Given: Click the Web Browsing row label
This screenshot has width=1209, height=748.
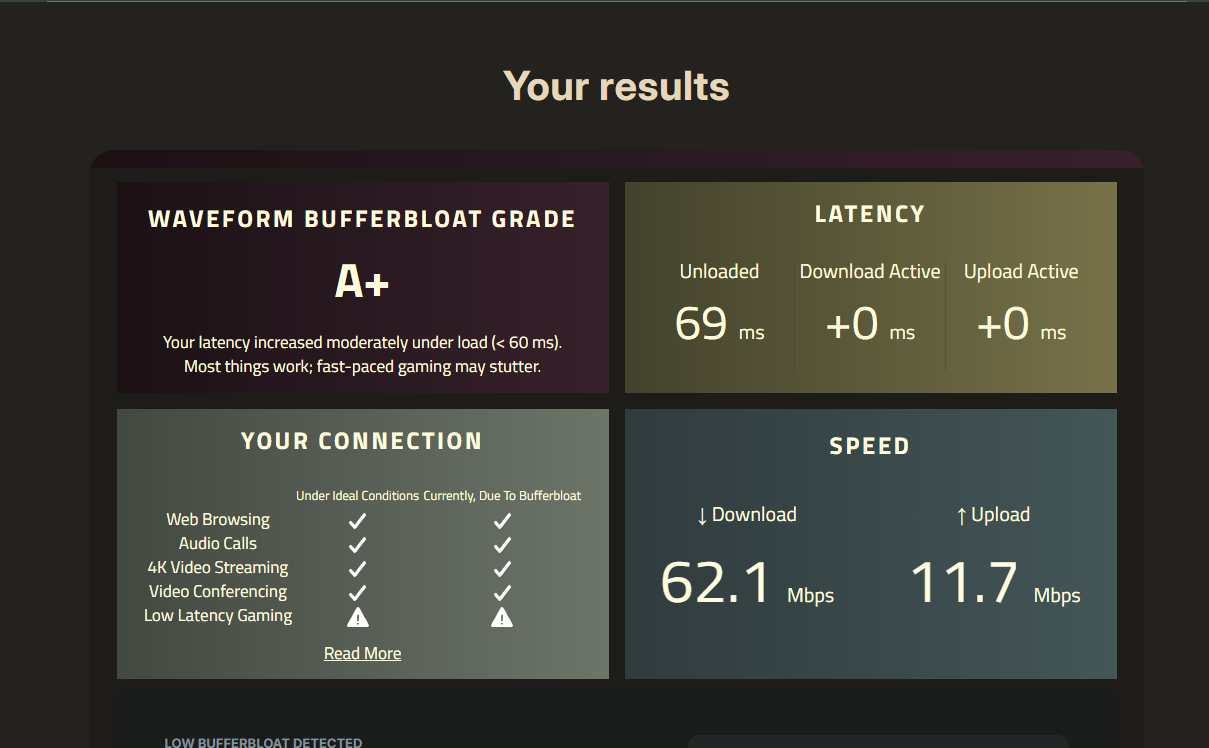Looking at the screenshot, I should coord(218,520).
